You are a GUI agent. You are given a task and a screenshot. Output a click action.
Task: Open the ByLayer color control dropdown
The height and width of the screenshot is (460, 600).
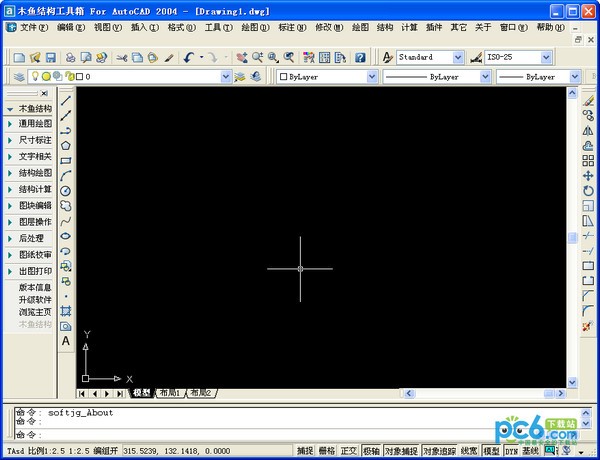pos(327,76)
